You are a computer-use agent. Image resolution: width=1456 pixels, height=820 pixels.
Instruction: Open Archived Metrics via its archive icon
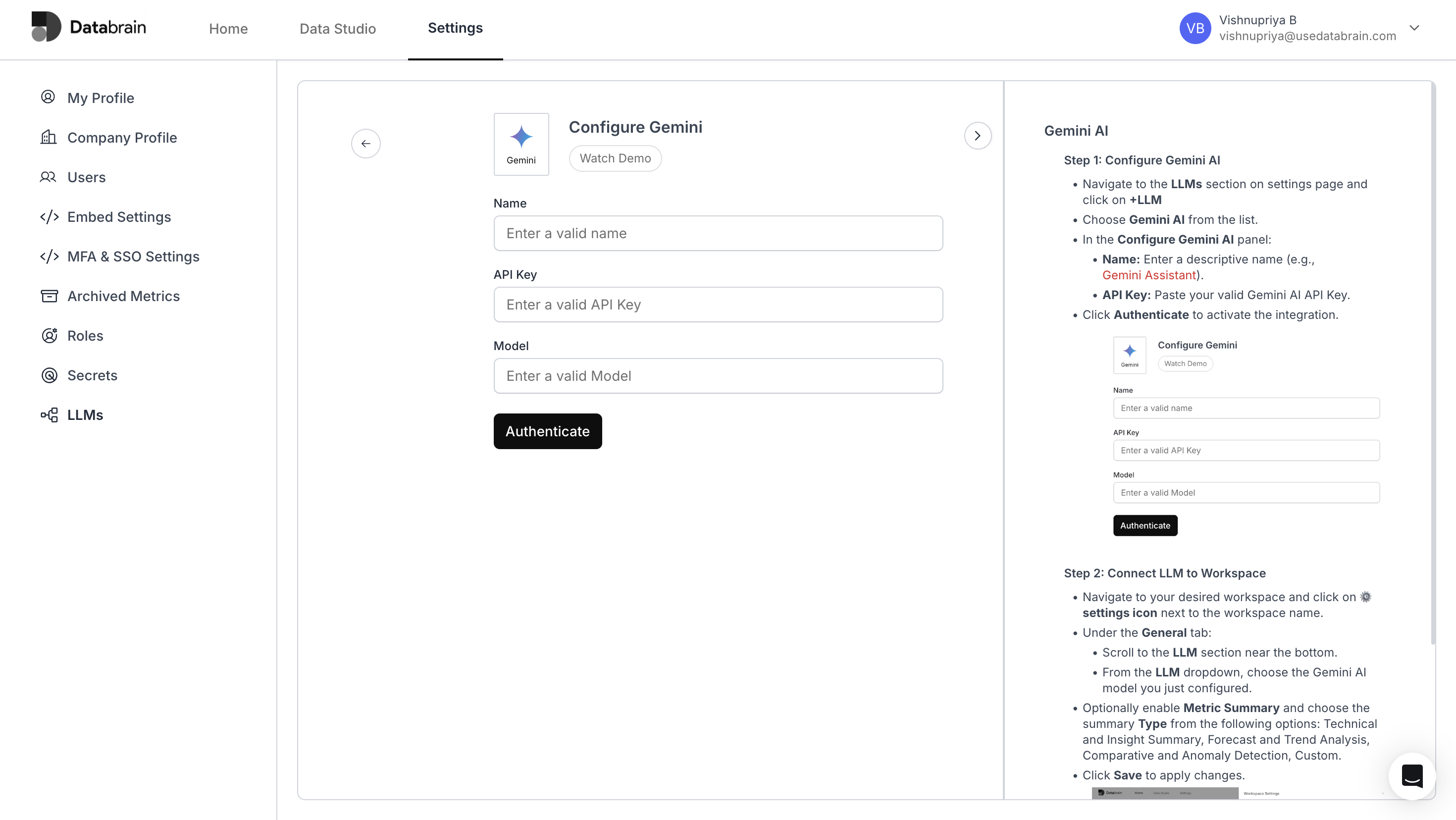coord(49,296)
